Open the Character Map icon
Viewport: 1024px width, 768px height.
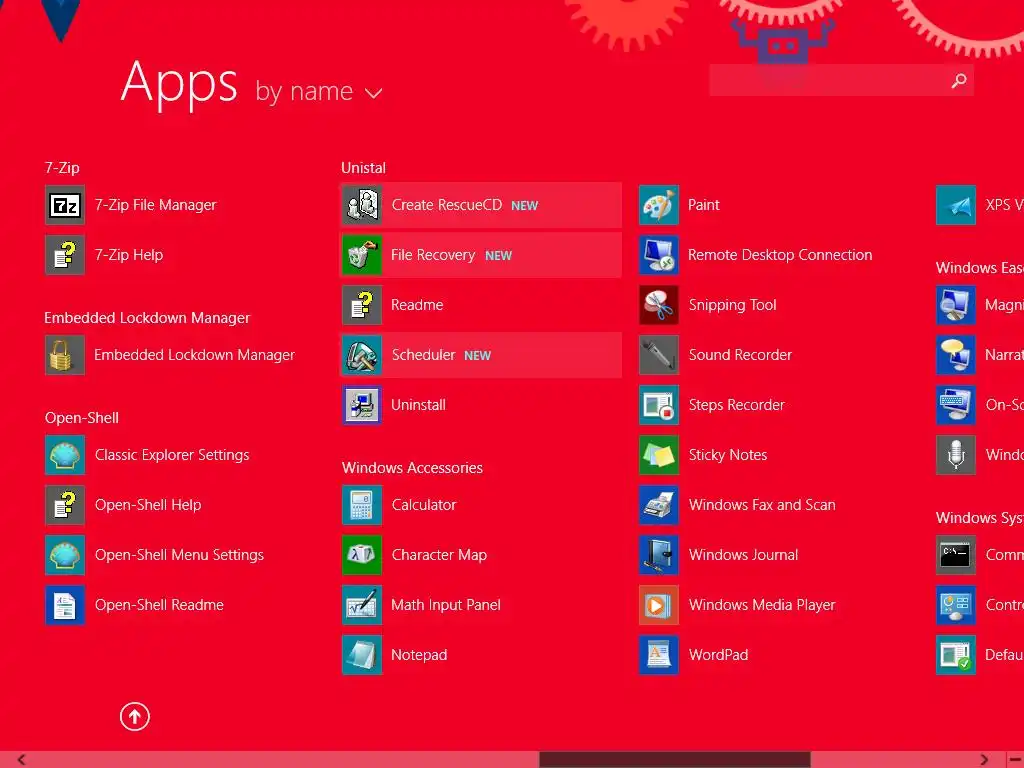(x=362, y=555)
